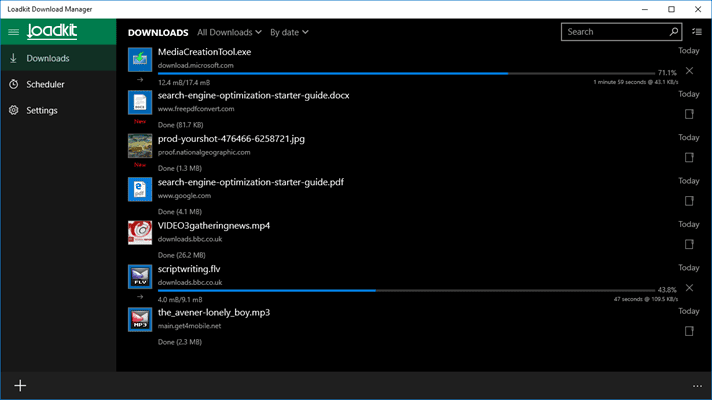Click the MP3 icon of the_avener-lonely_boy
The image size is (712, 400).
[x=140, y=320]
